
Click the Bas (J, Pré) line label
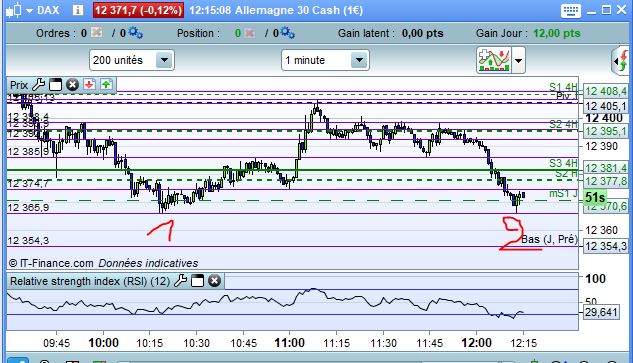coord(549,239)
